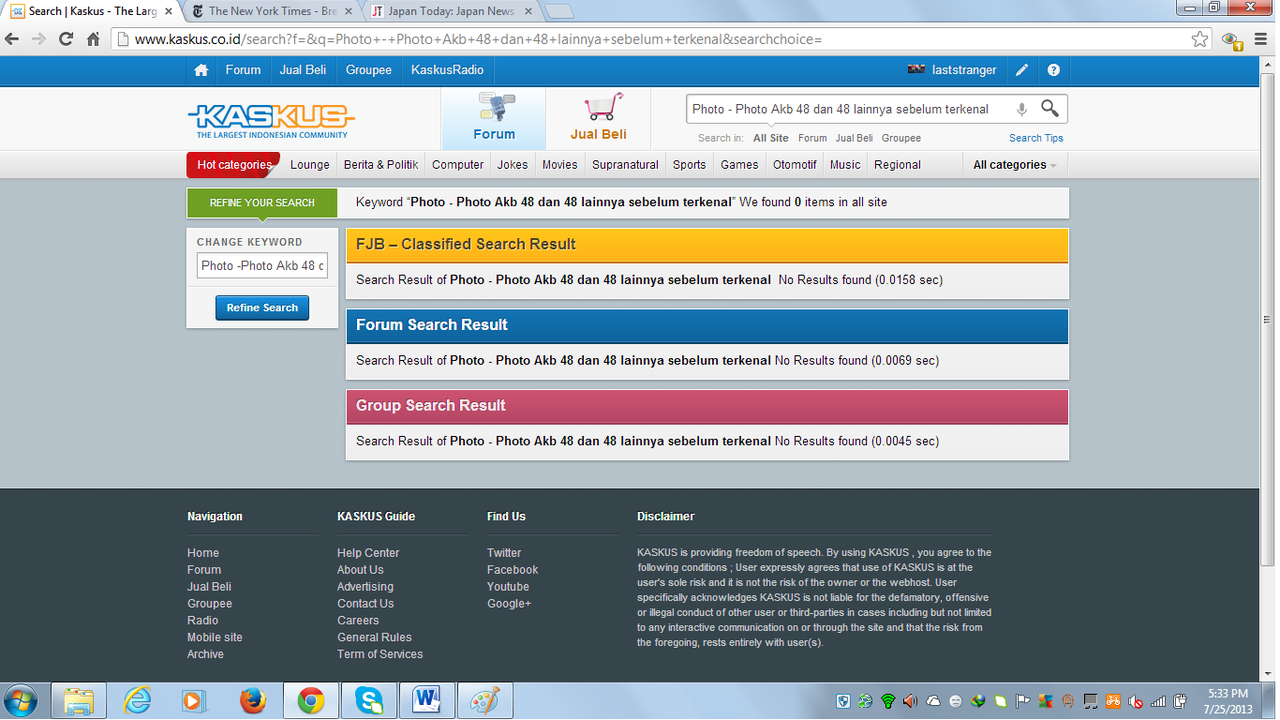Go back with browser arrow
The height and width of the screenshot is (720, 1280).
[x=12, y=39]
